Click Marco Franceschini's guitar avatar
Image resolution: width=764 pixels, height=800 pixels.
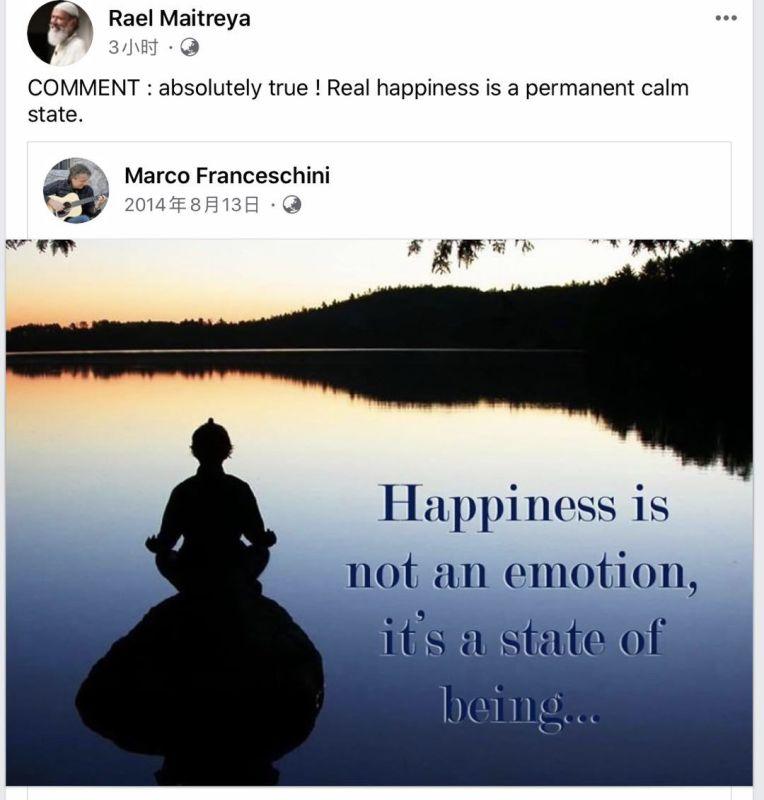point(76,190)
